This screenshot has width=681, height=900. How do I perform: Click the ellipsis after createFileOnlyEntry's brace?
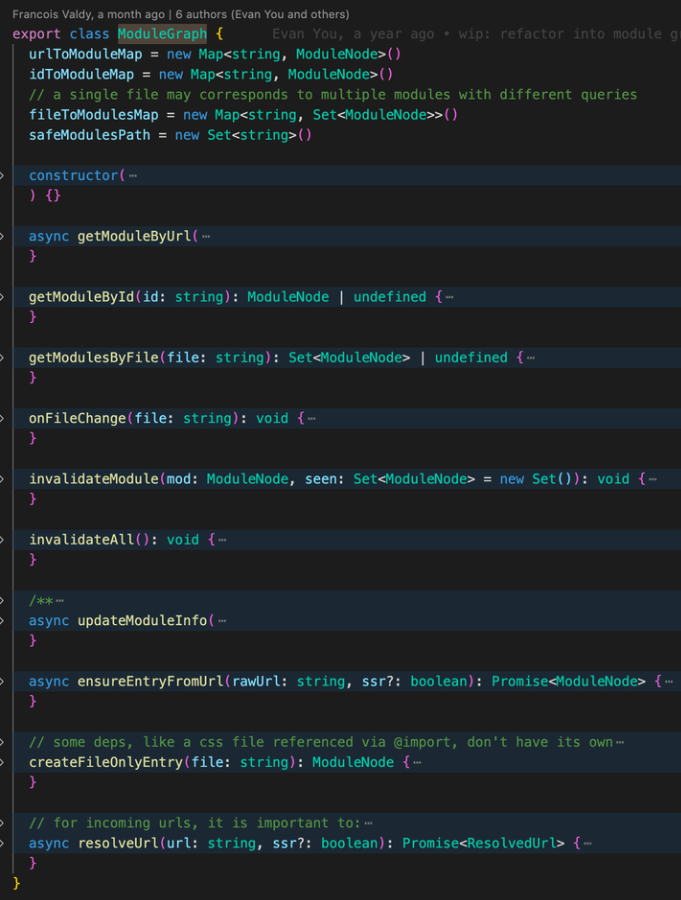pos(417,763)
